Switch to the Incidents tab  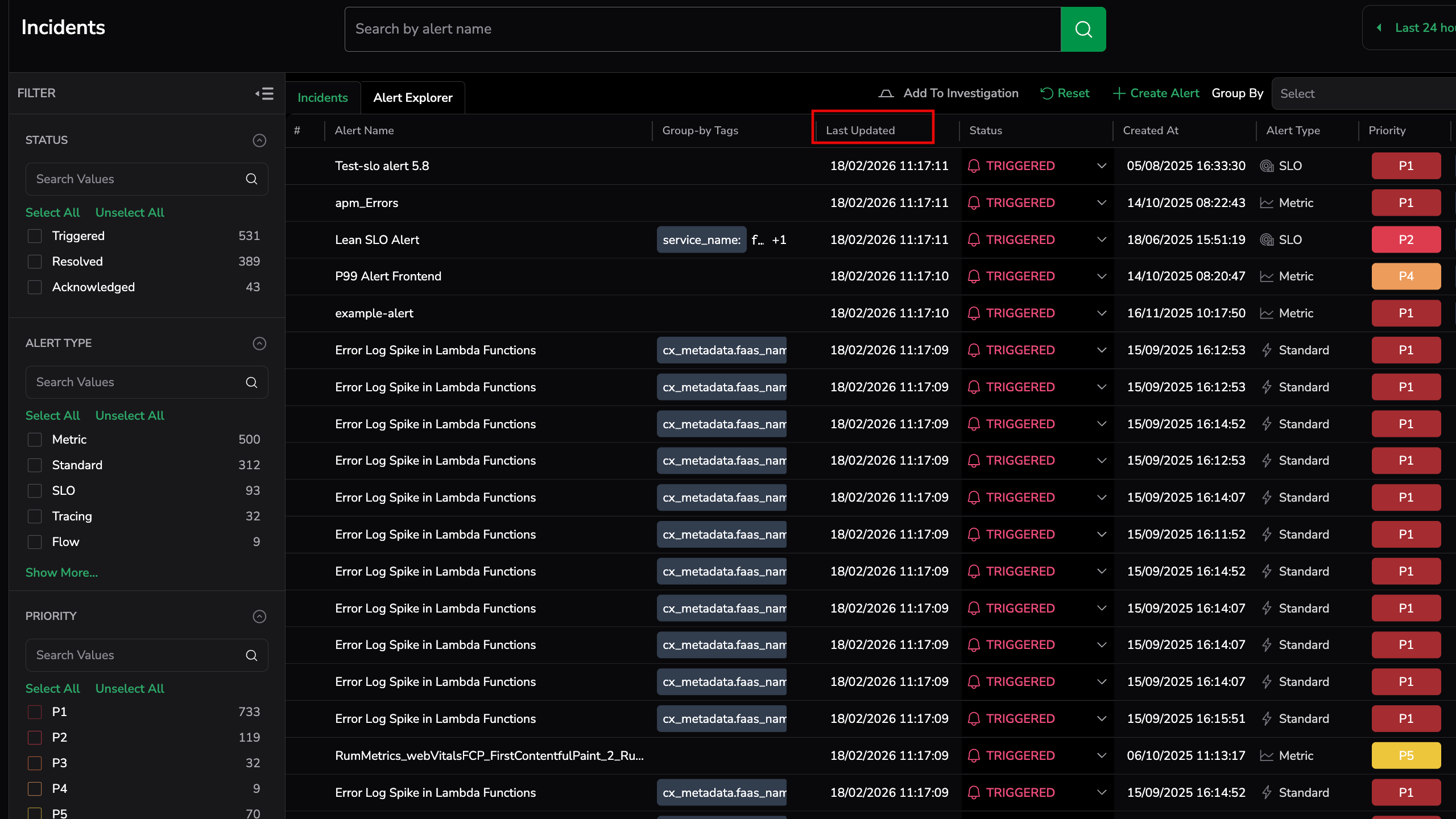pyautogui.click(x=322, y=98)
